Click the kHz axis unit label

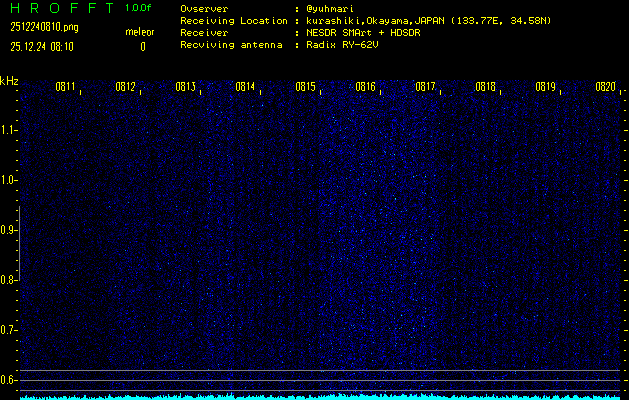[9, 80]
